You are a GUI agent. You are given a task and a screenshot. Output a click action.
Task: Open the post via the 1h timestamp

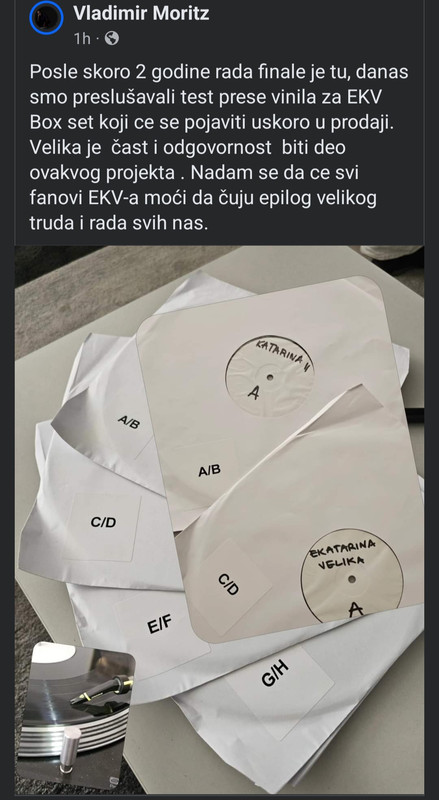(82, 39)
